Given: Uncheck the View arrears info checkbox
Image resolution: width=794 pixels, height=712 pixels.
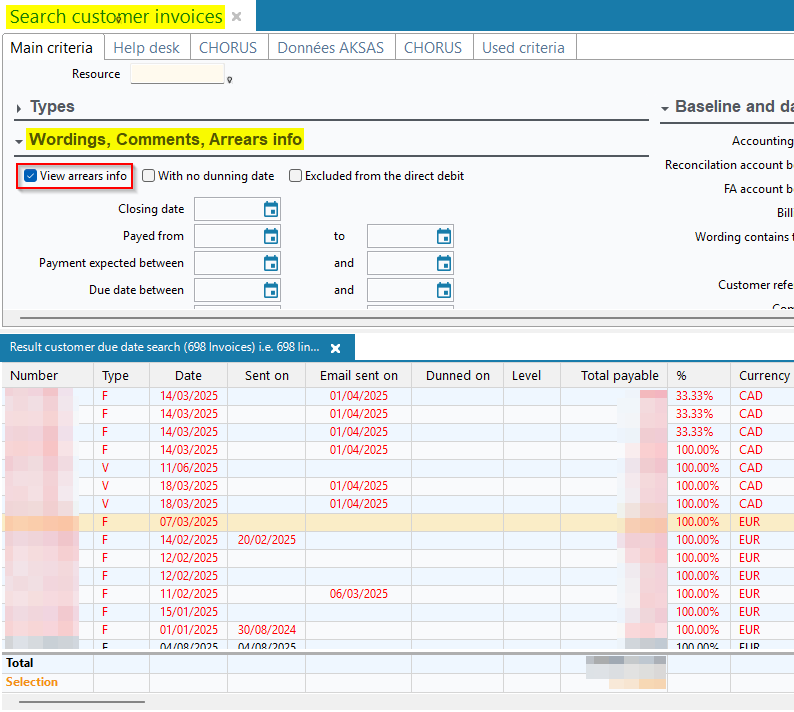Looking at the screenshot, I should click(31, 176).
